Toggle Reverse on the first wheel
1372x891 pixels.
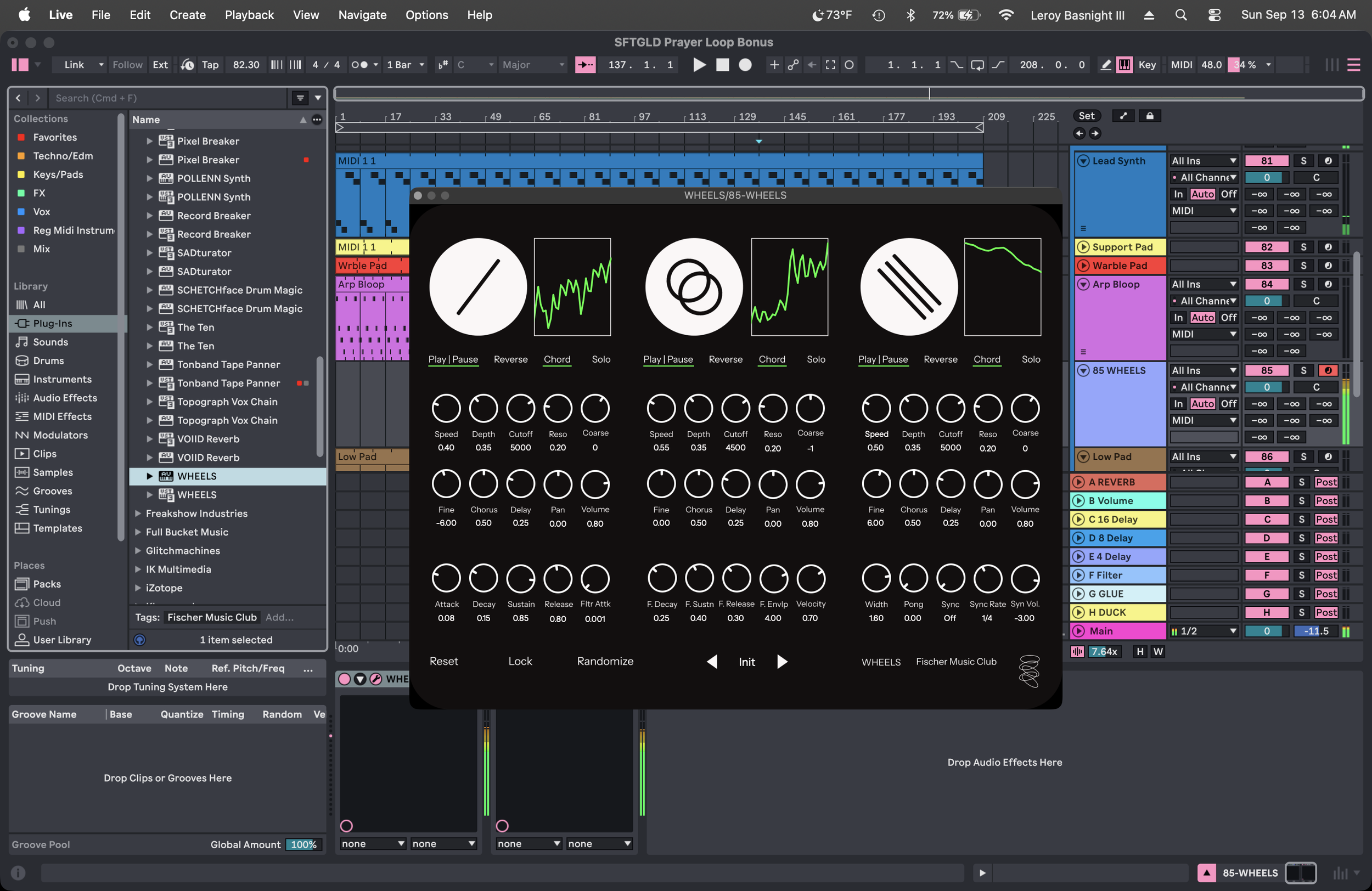(511, 359)
